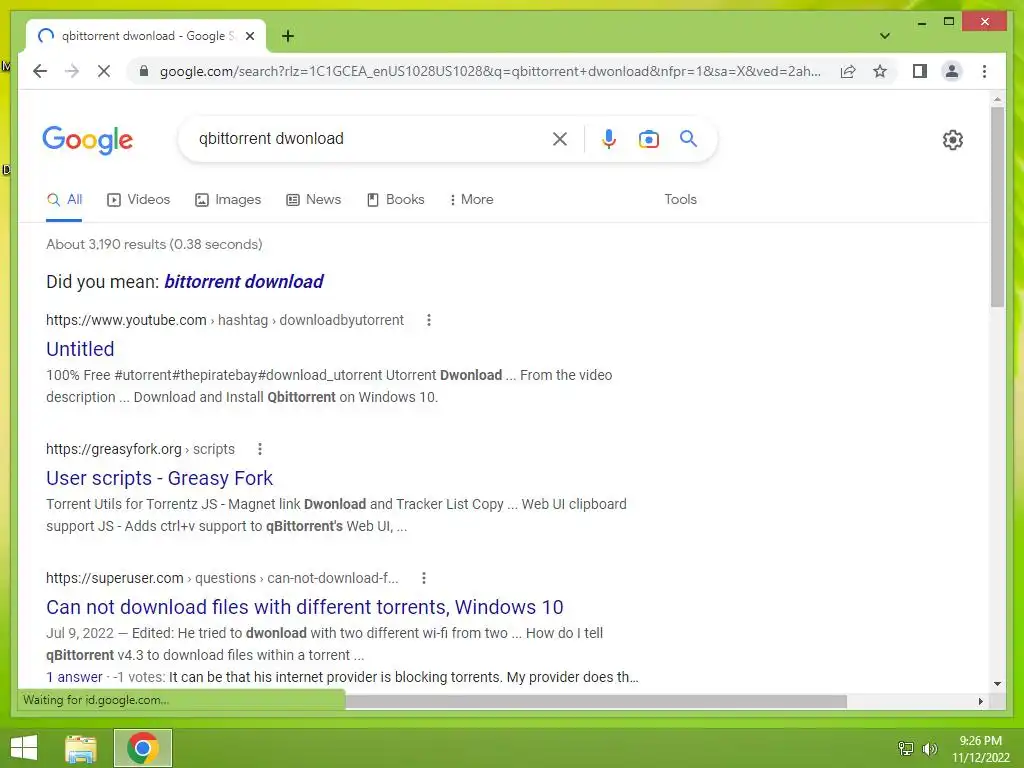Clear the search query text

point(560,138)
